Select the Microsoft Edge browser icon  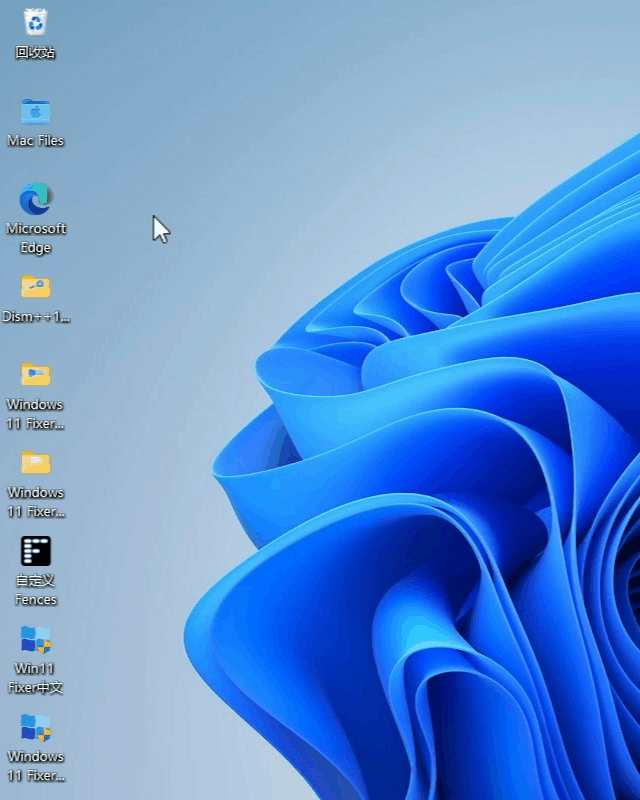[x=36, y=199]
